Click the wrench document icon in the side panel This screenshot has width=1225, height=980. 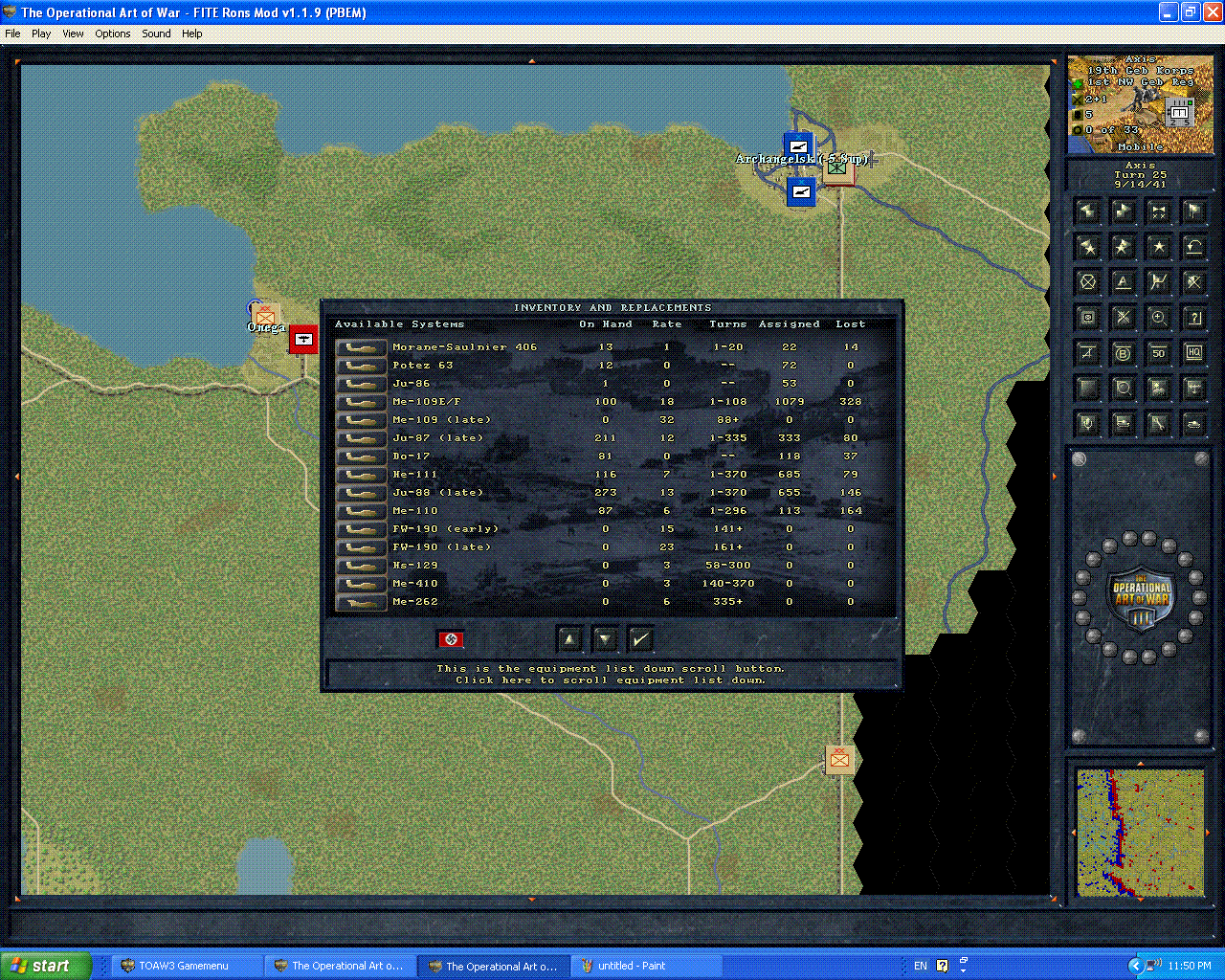(x=1158, y=424)
